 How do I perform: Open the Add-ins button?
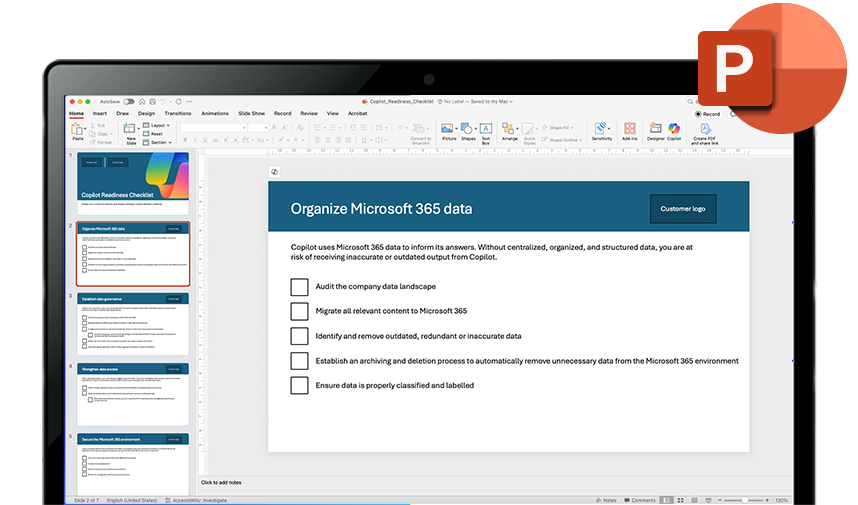630,129
